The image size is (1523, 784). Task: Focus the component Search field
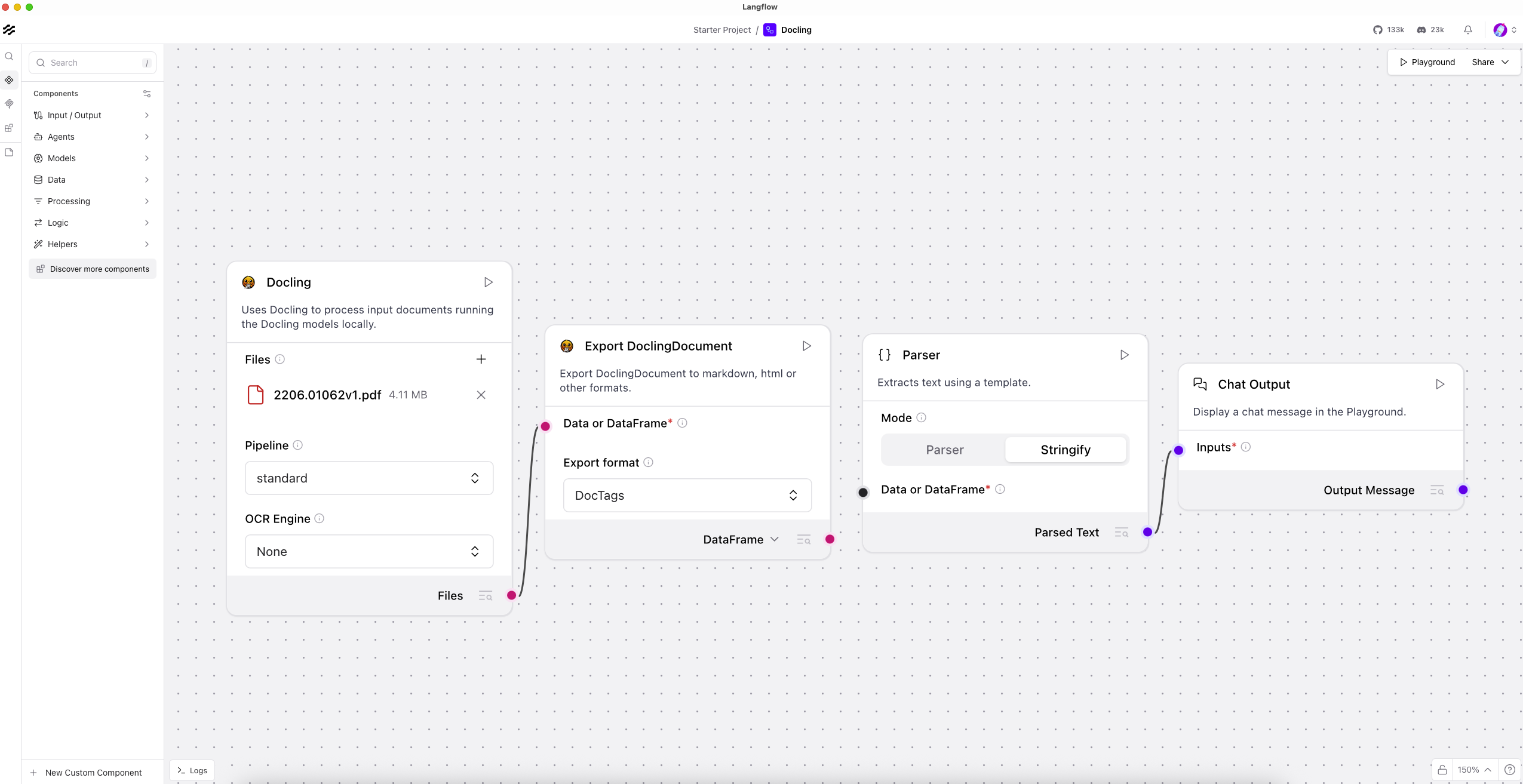(x=93, y=63)
